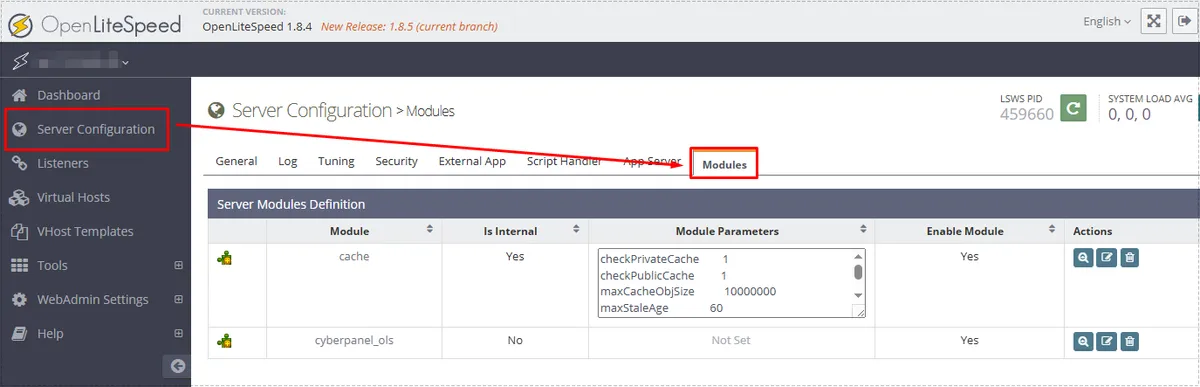Edit the cyberpanel_ols module
Image resolution: width=1200 pixels, height=387 pixels.
tap(1106, 341)
